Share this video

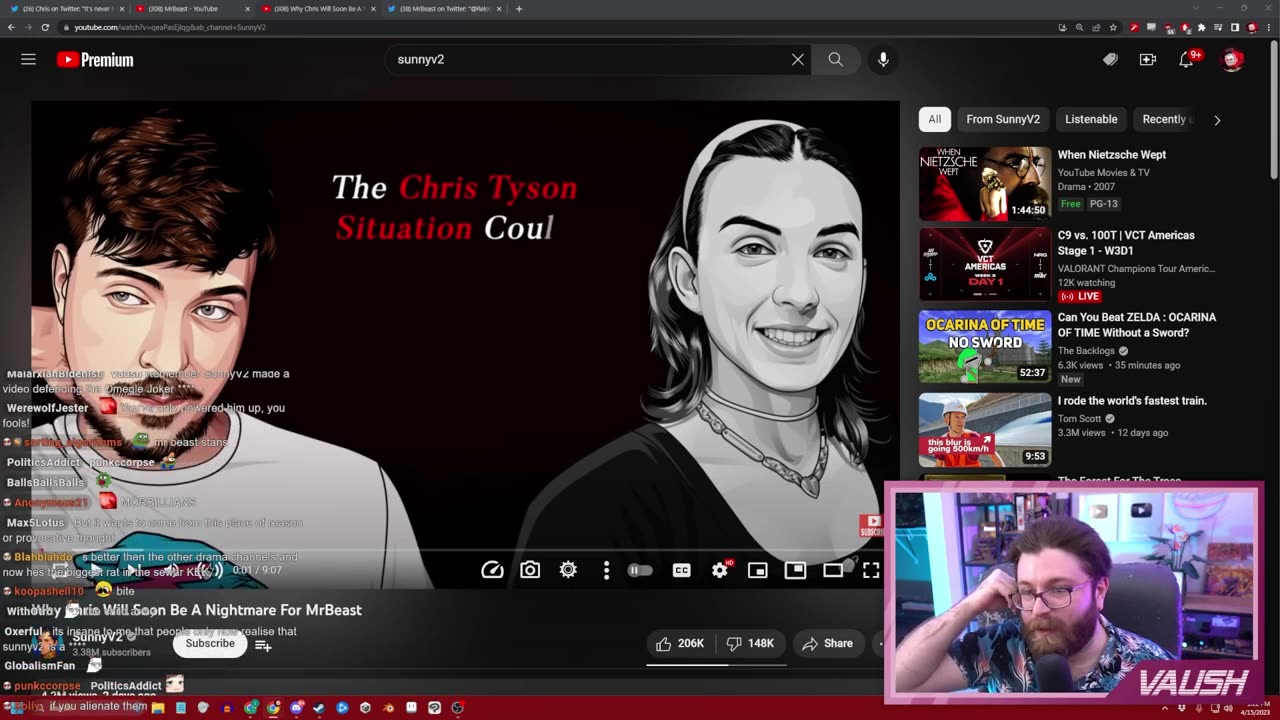point(827,643)
